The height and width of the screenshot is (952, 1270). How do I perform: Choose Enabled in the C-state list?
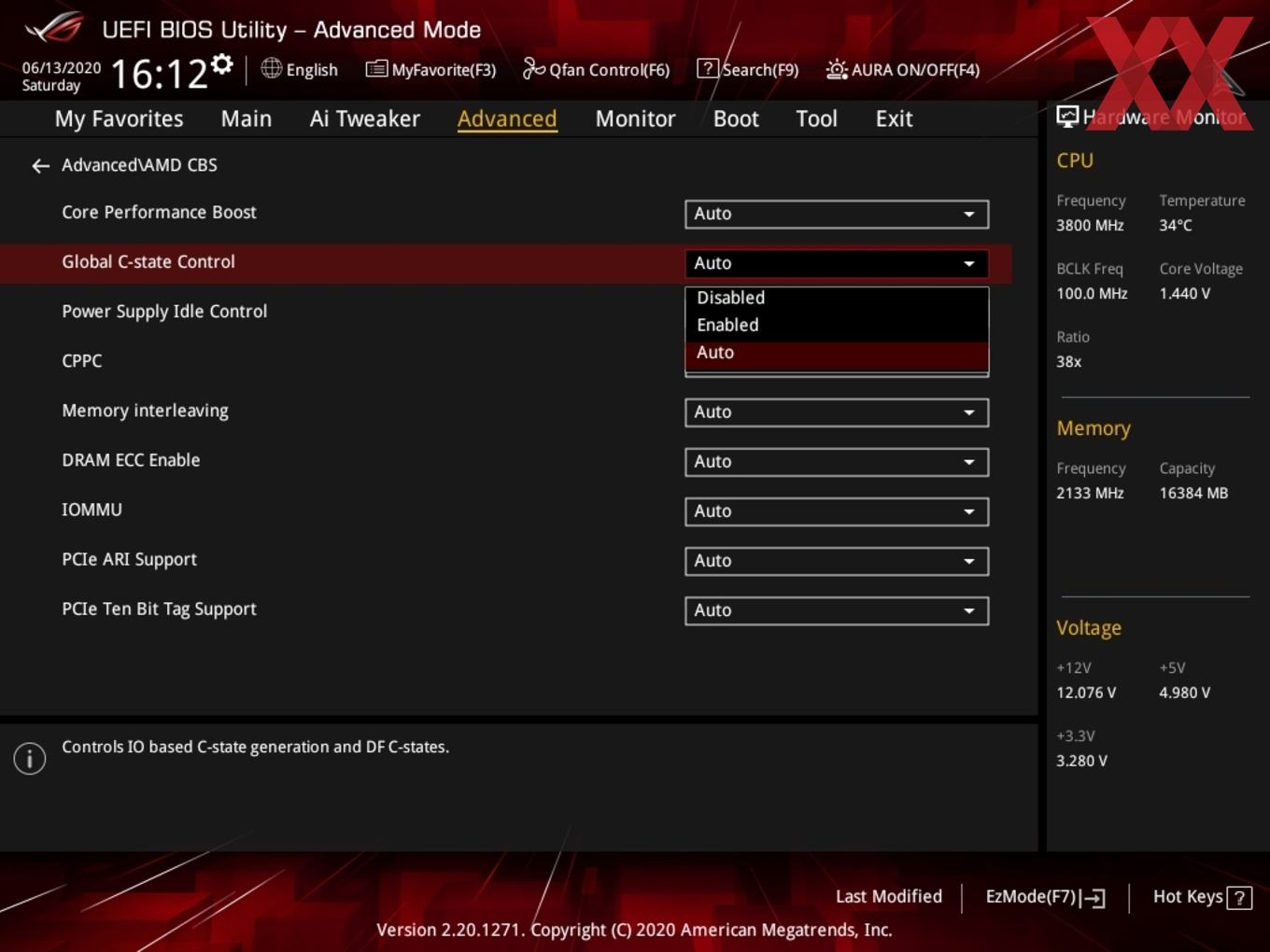pos(837,326)
